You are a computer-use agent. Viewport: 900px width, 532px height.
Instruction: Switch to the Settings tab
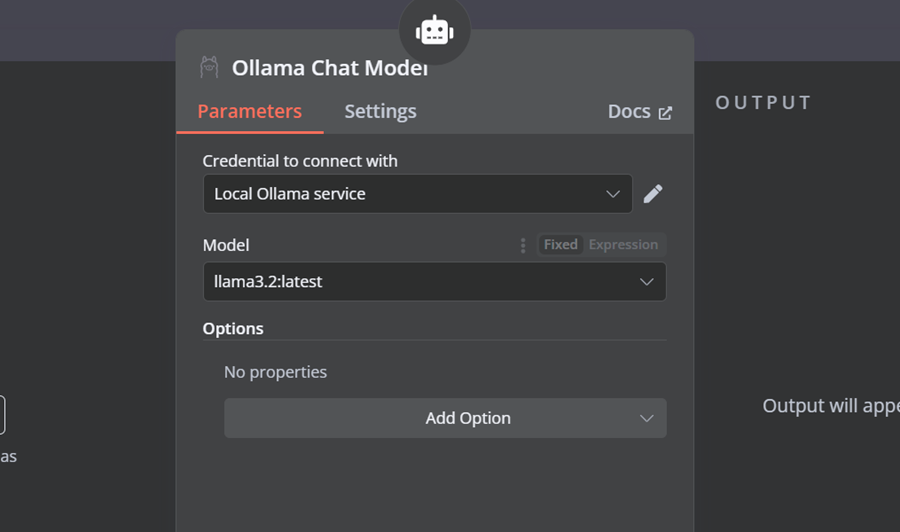[381, 111]
